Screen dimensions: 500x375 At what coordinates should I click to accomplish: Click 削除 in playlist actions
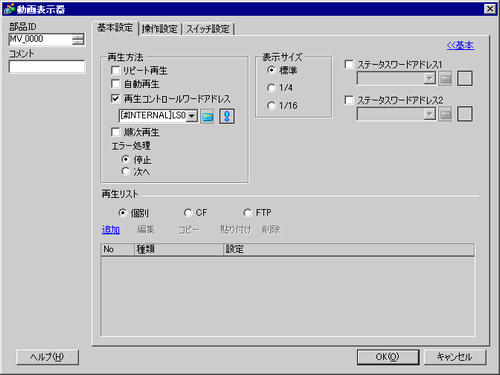click(271, 230)
